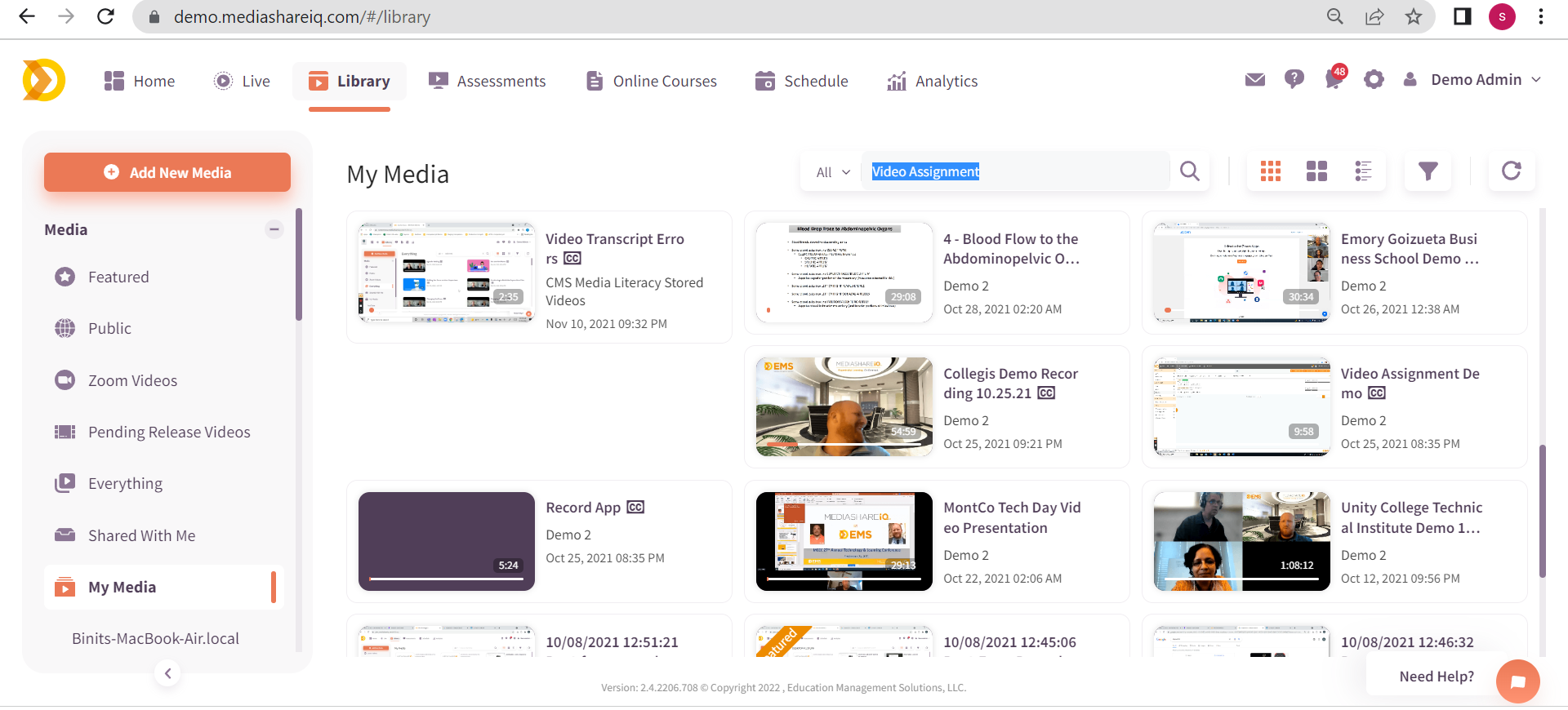Viewport: 1568px width, 710px height.
Task: Refresh the My Media list
Action: coord(1511,171)
